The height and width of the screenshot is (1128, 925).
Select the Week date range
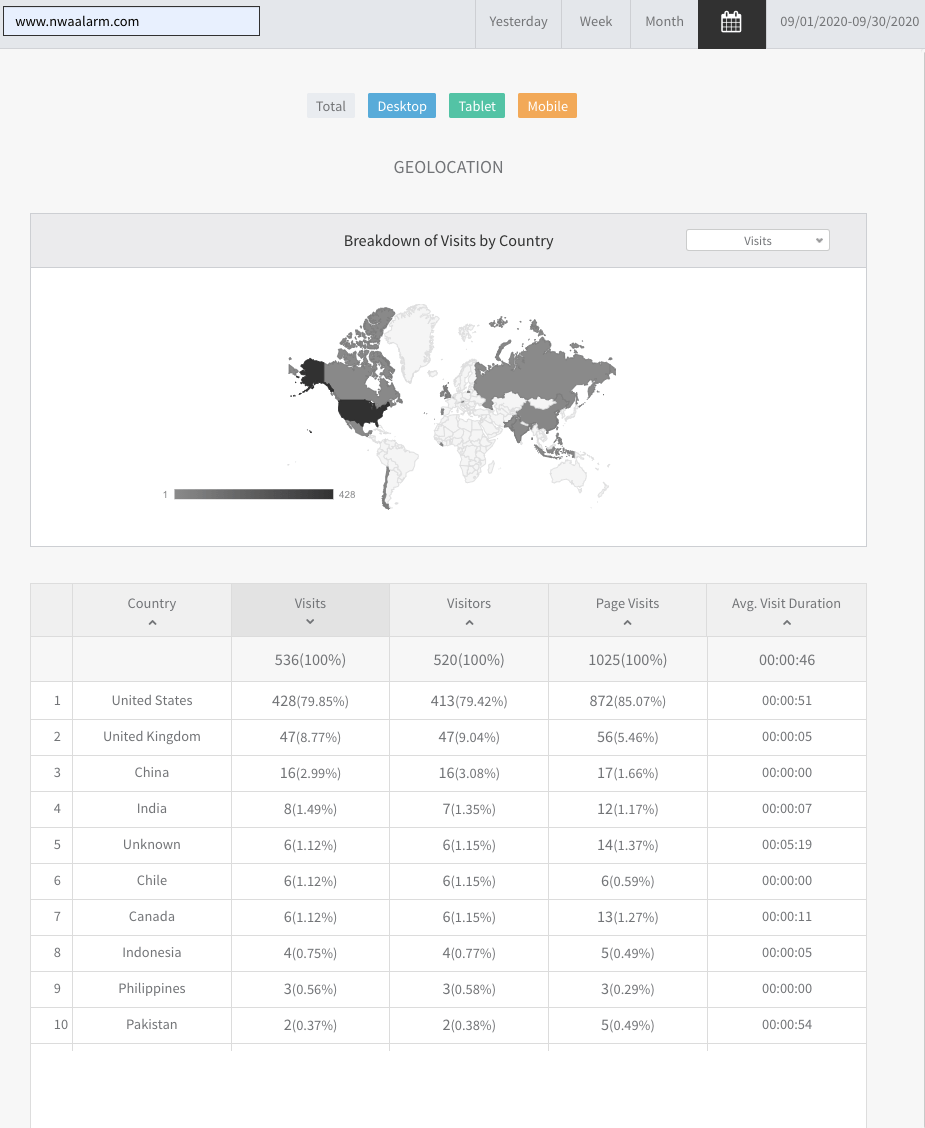596,22
